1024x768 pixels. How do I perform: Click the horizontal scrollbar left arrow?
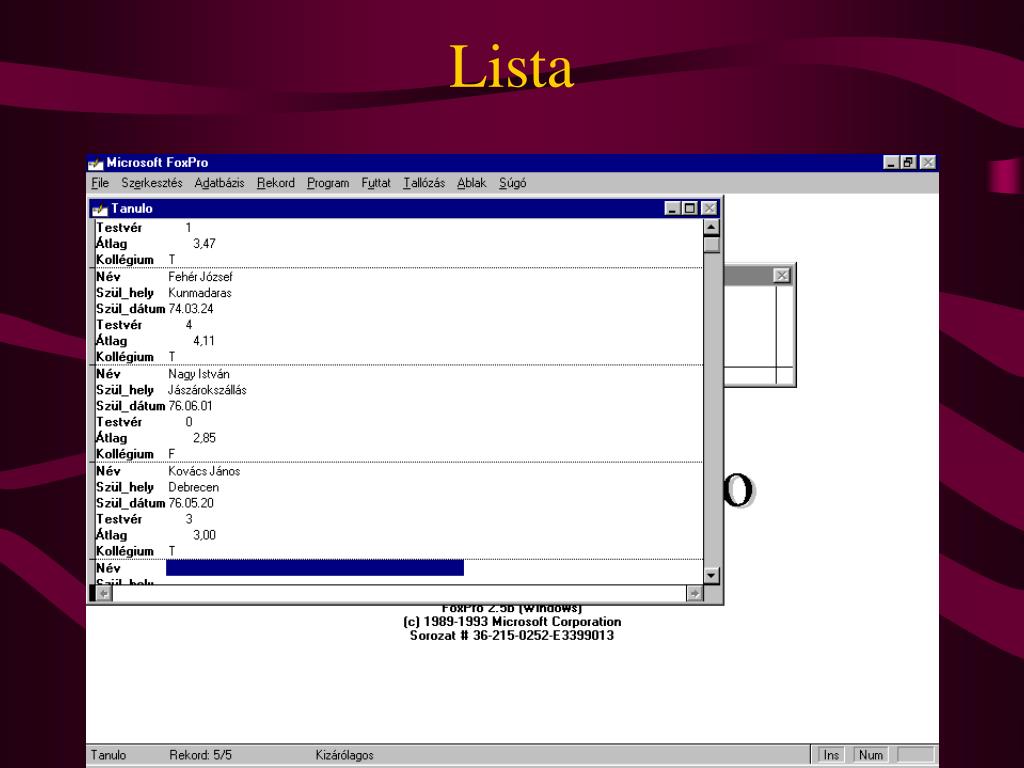pos(104,593)
